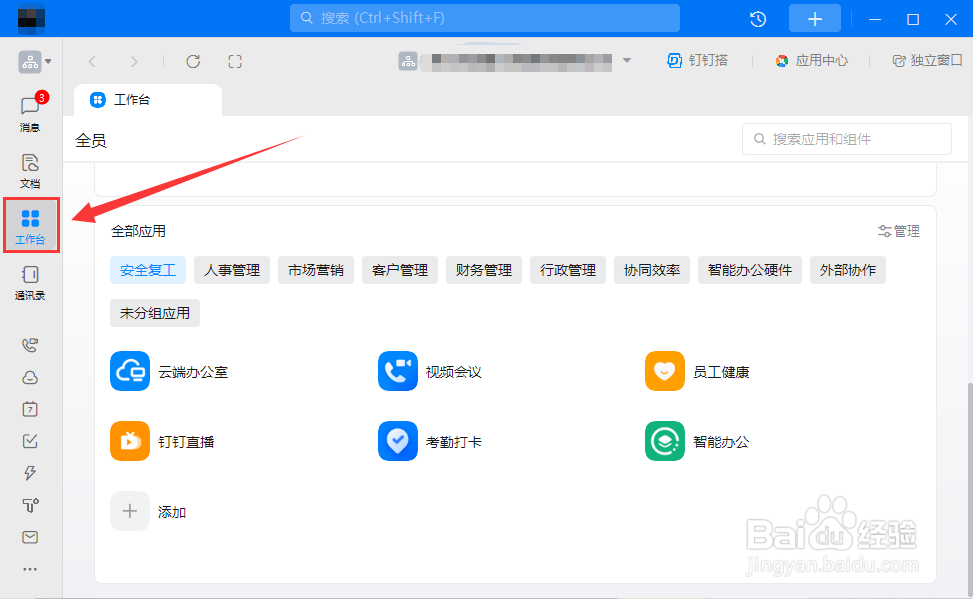Select the 客户管理 category tab
Screen dimensions: 973x599
(400, 270)
